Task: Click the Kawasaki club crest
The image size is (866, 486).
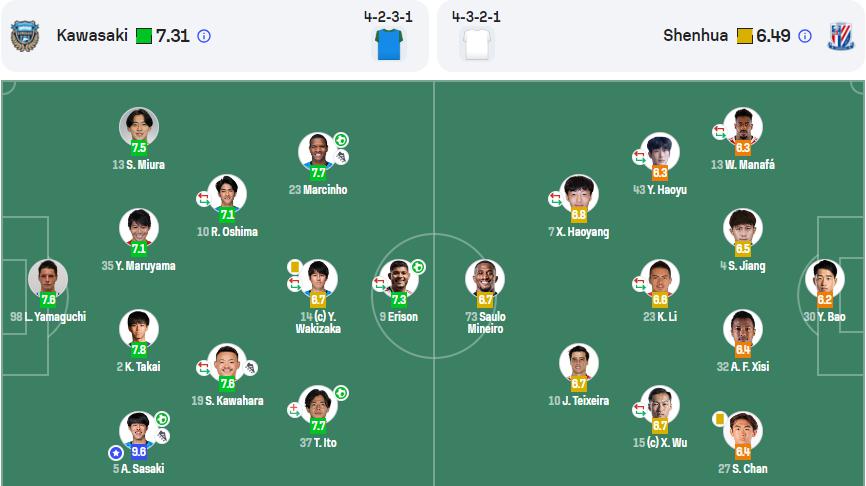Action: pyautogui.click(x=24, y=36)
